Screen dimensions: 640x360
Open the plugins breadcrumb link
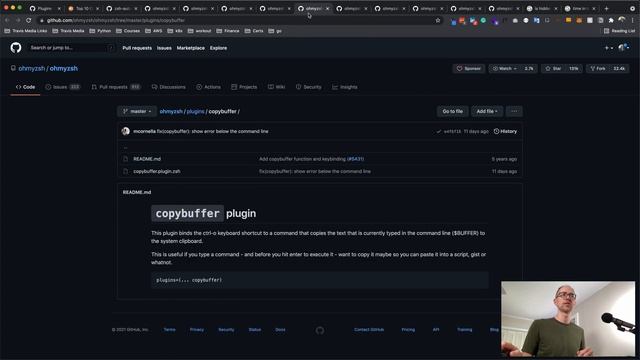pos(196,111)
